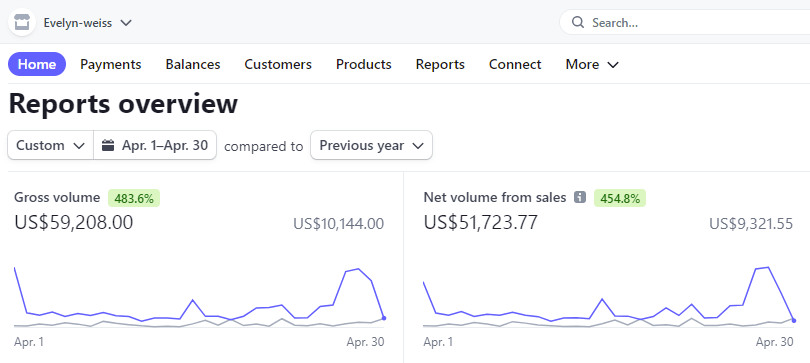
Task: Open the Evelyn-weiss account switcher
Action: tap(88, 23)
